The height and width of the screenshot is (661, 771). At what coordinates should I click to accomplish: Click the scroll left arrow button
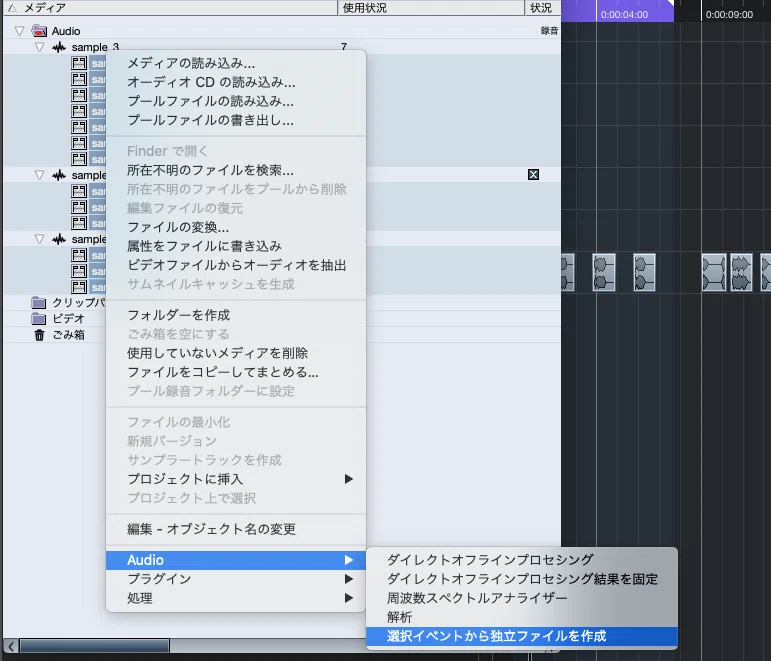pos(11,646)
